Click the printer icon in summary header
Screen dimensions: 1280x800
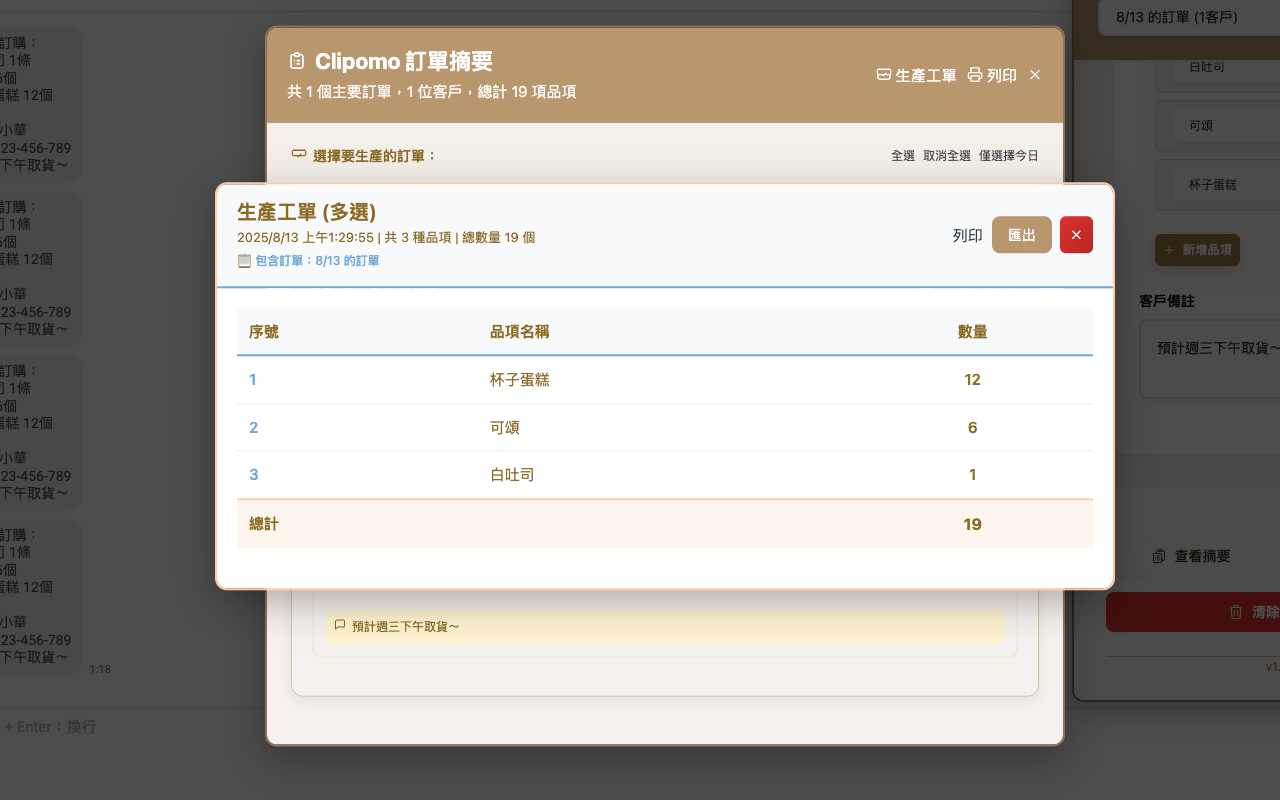click(975, 75)
